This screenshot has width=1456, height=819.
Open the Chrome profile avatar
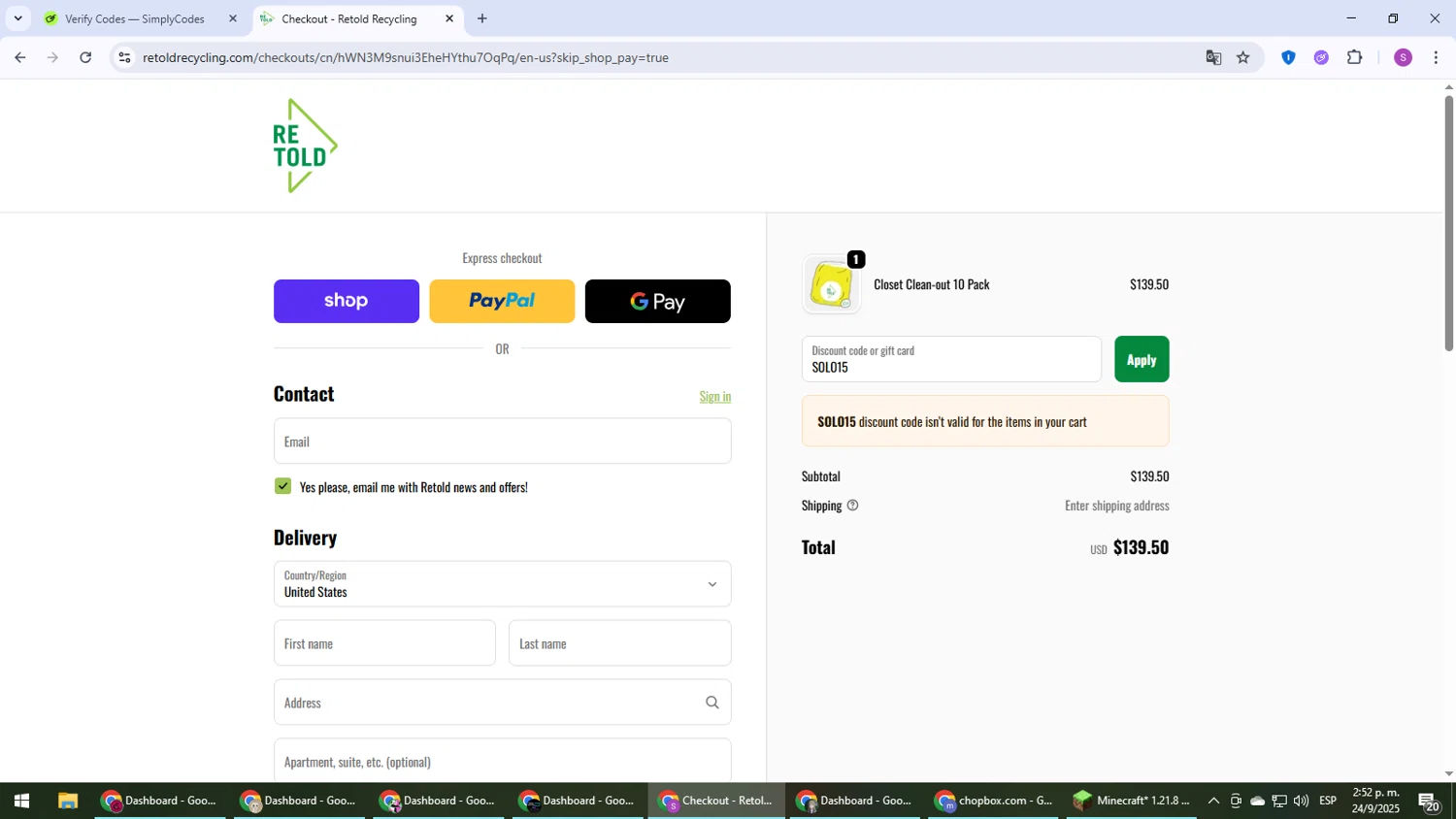click(x=1403, y=57)
